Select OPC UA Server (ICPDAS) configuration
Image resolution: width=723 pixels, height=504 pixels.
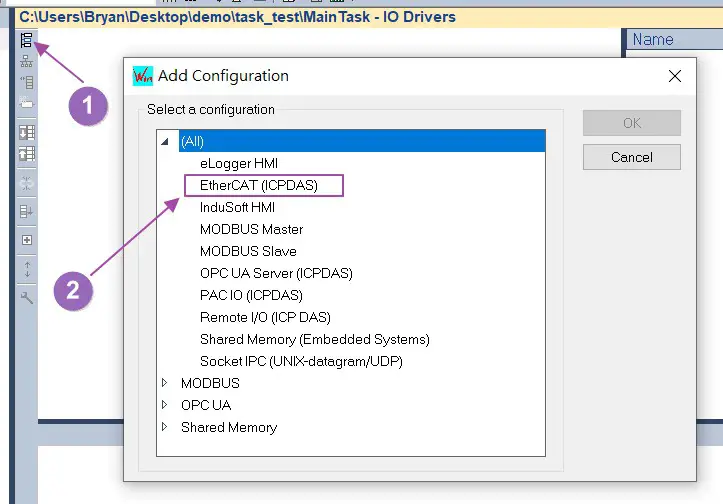(276, 273)
